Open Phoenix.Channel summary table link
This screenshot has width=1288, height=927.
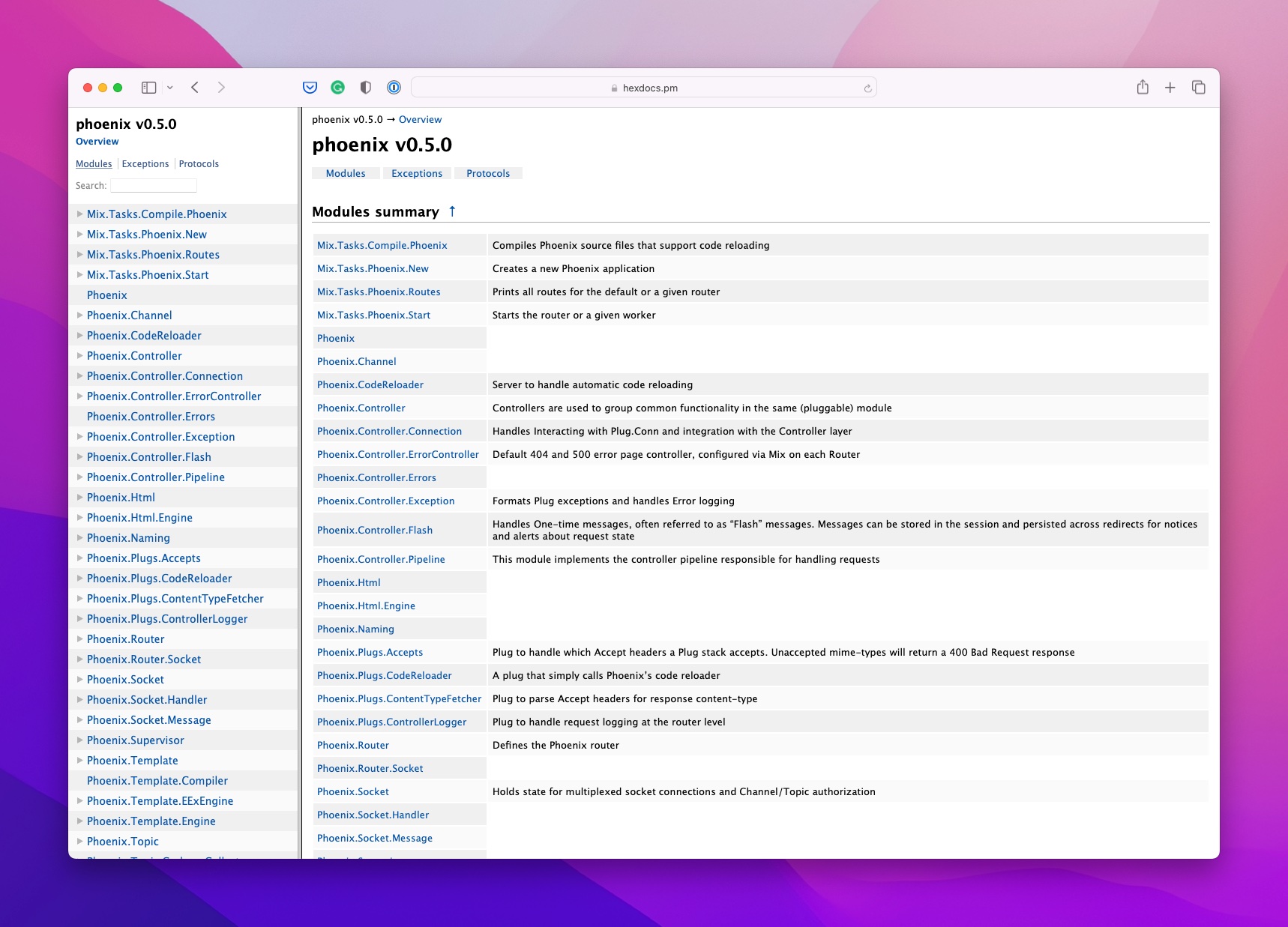click(357, 362)
